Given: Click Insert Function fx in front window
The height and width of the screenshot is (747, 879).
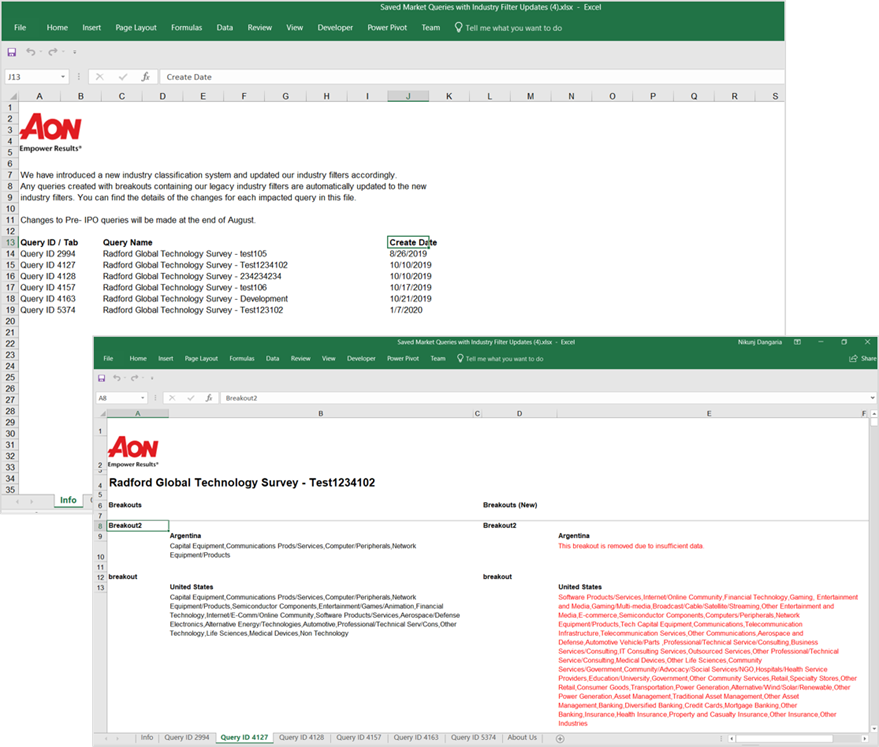Looking at the screenshot, I should tap(209, 398).
